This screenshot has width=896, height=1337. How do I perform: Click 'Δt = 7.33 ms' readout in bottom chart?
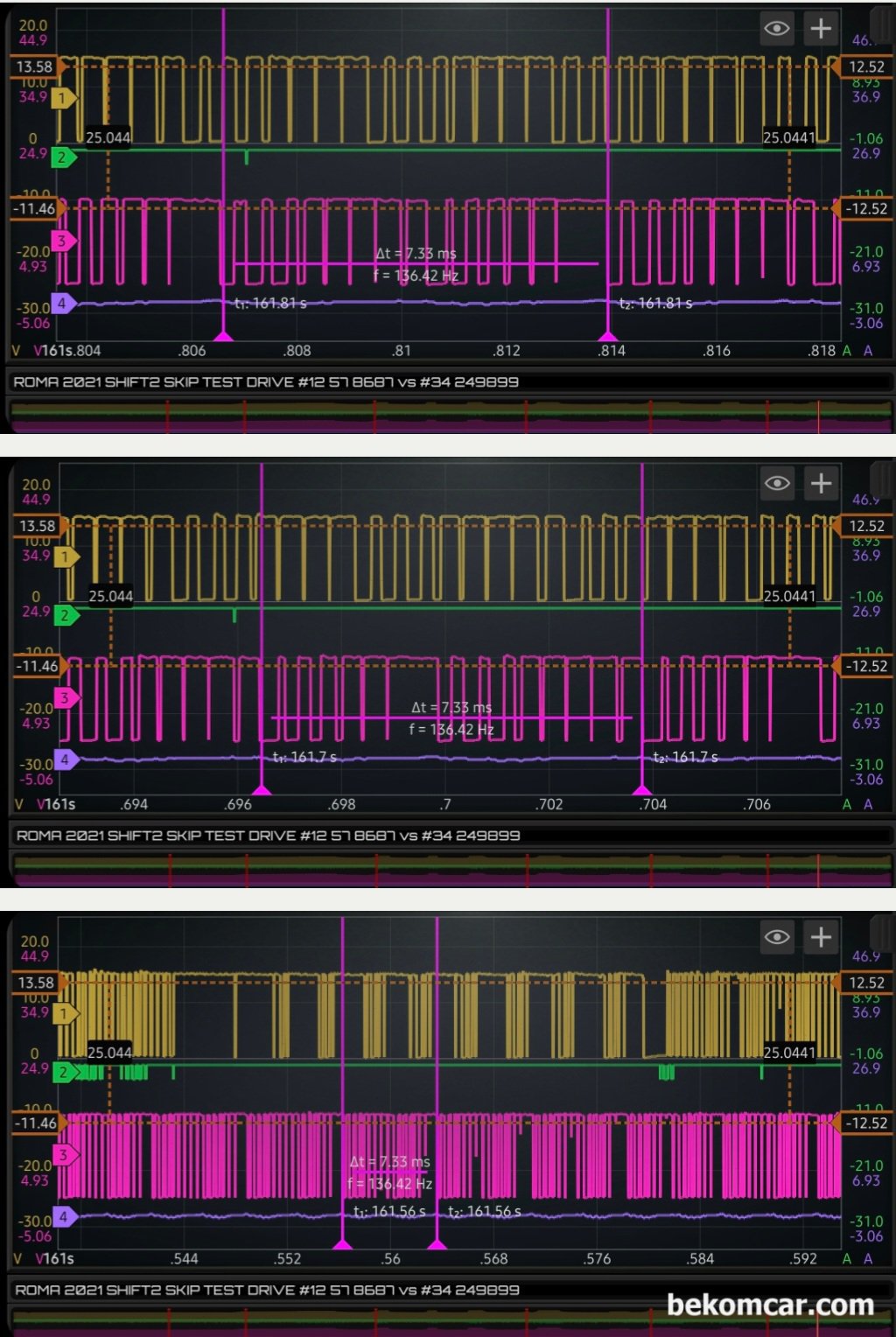coord(389,1162)
